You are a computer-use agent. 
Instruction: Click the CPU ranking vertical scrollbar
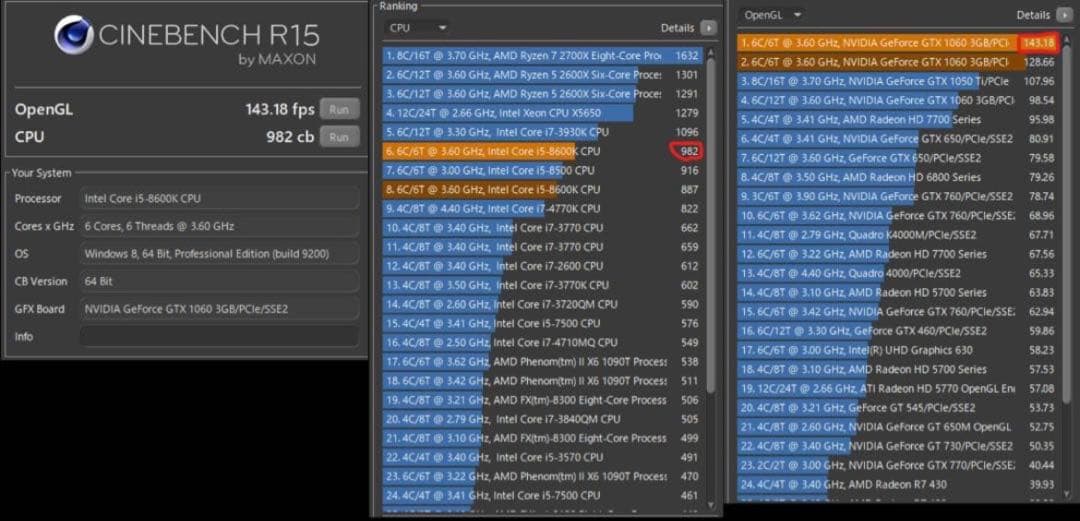point(711,227)
